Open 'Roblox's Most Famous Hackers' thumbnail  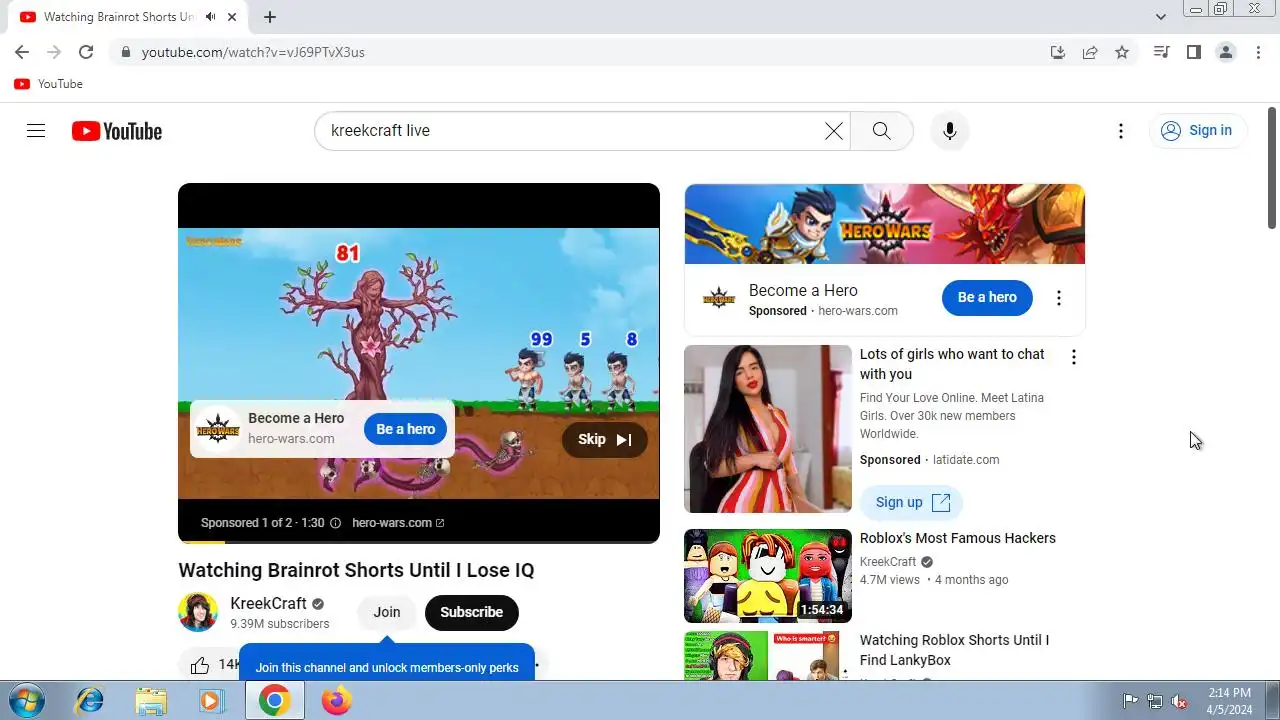[768, 576]
